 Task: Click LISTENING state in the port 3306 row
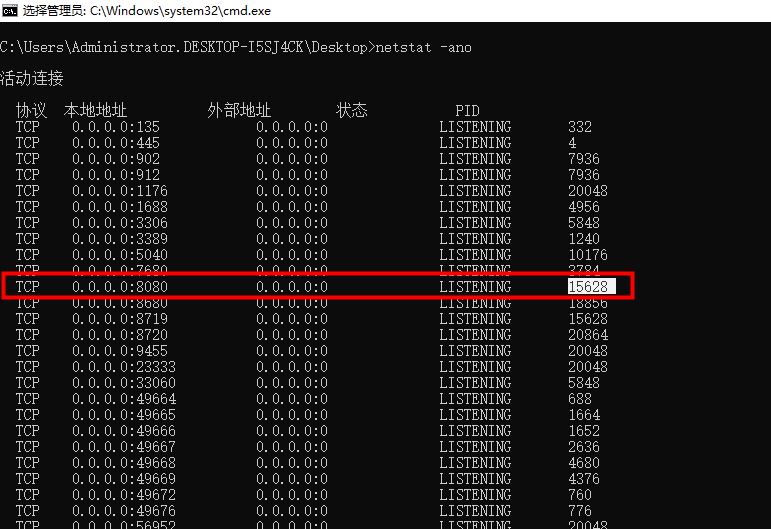tap(475, 223)
